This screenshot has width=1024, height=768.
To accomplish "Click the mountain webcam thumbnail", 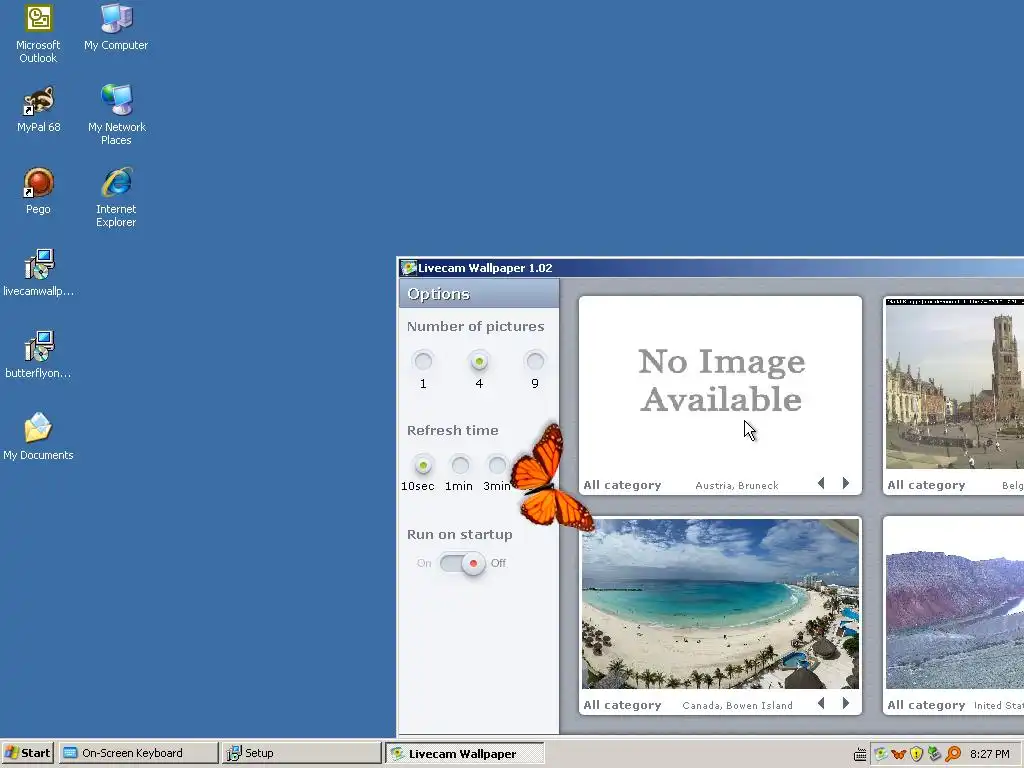I will 955,604.
